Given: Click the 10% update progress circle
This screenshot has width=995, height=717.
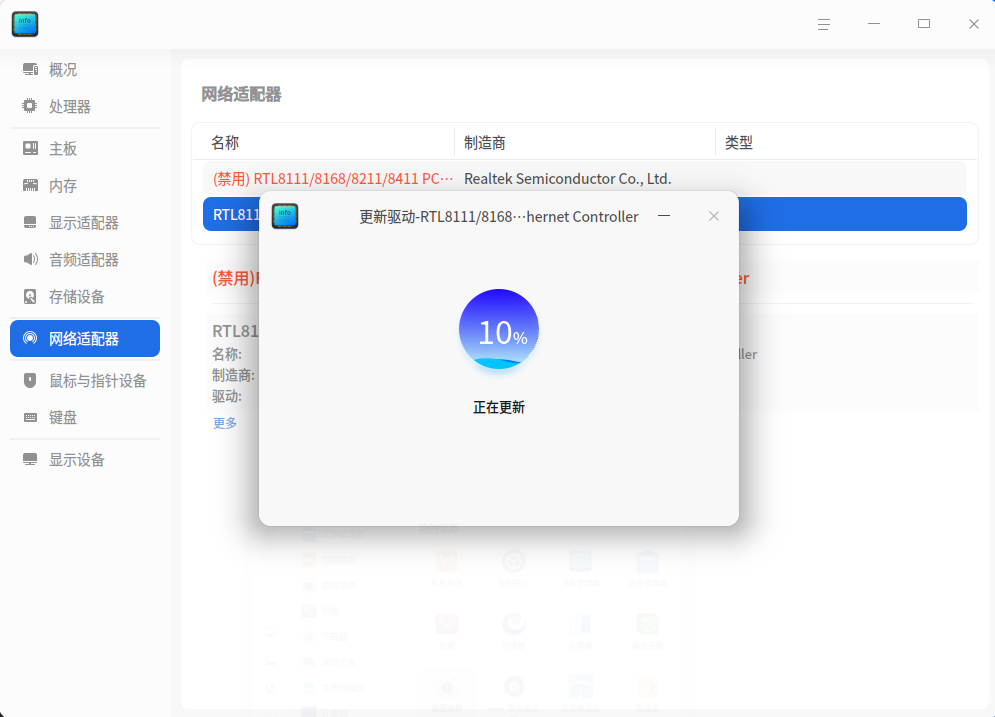Looking at the screenshot, I should (499, 329).
